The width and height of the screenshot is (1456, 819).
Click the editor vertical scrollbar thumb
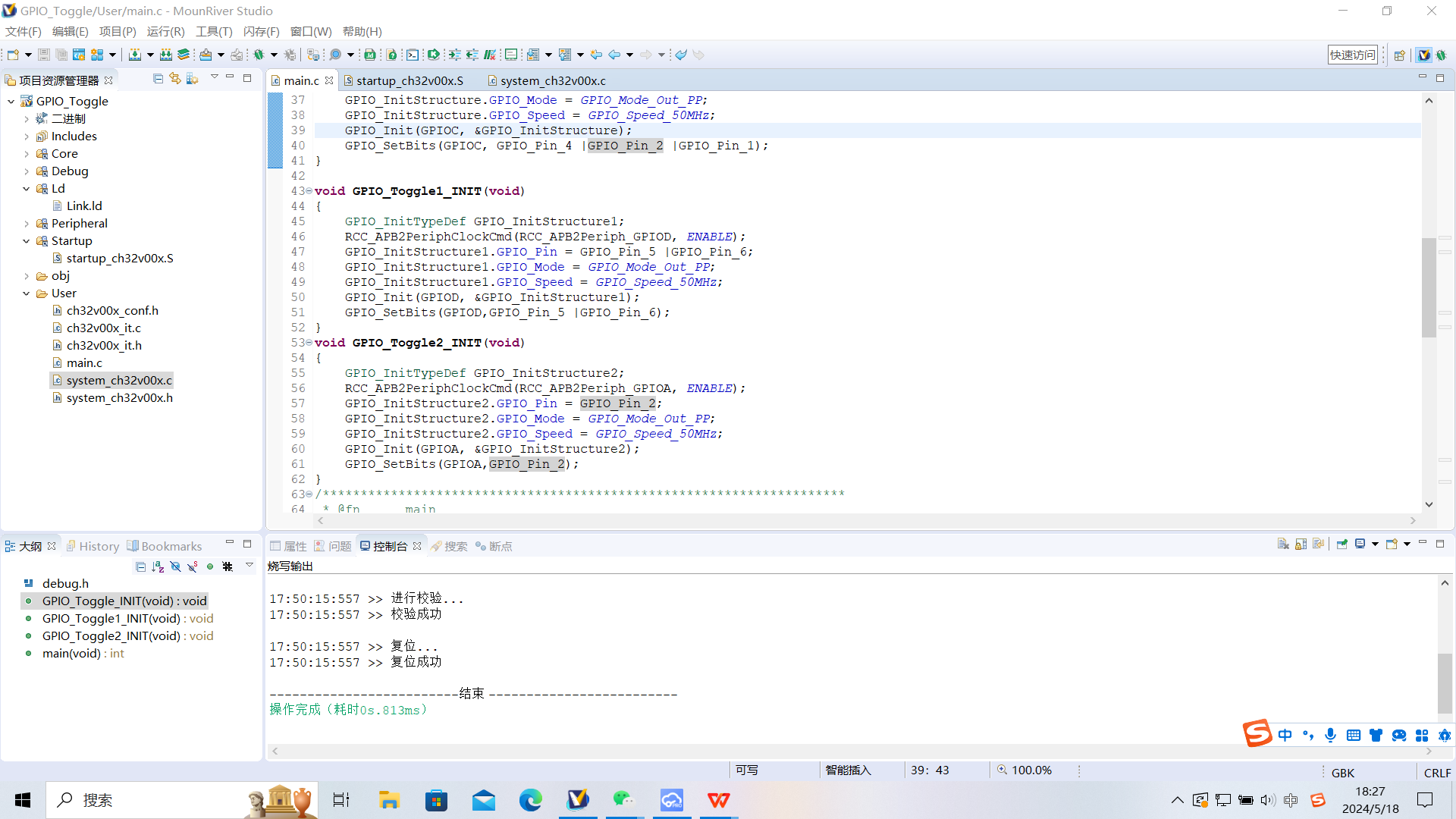coord(1429,287)
